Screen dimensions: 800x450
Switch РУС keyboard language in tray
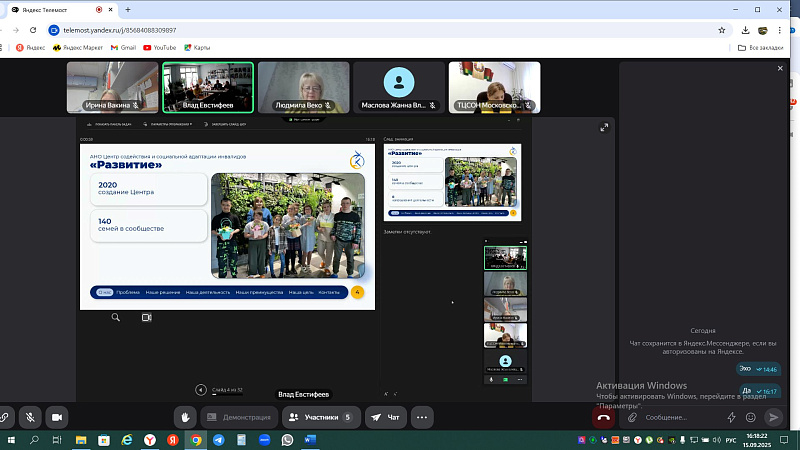731,440
